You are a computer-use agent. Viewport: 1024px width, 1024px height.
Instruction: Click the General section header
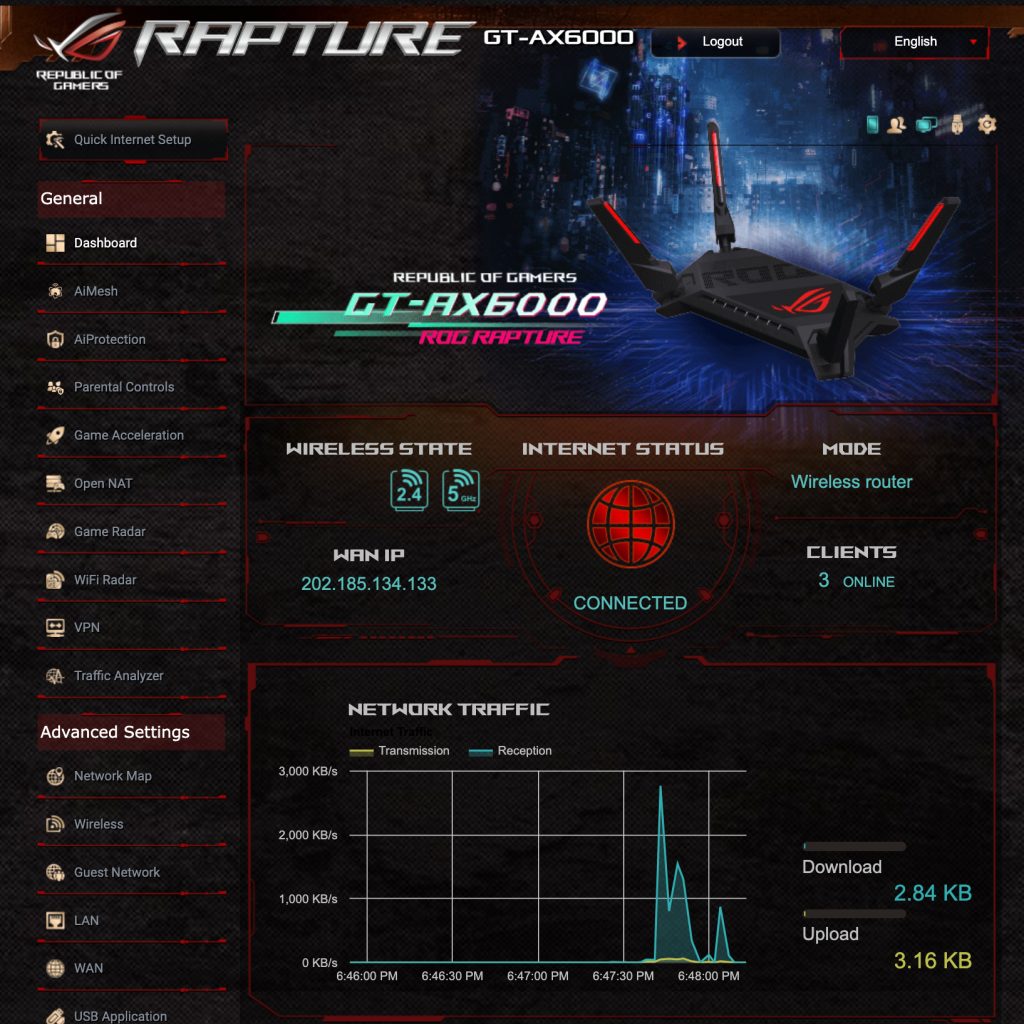[x=131, y=199]
